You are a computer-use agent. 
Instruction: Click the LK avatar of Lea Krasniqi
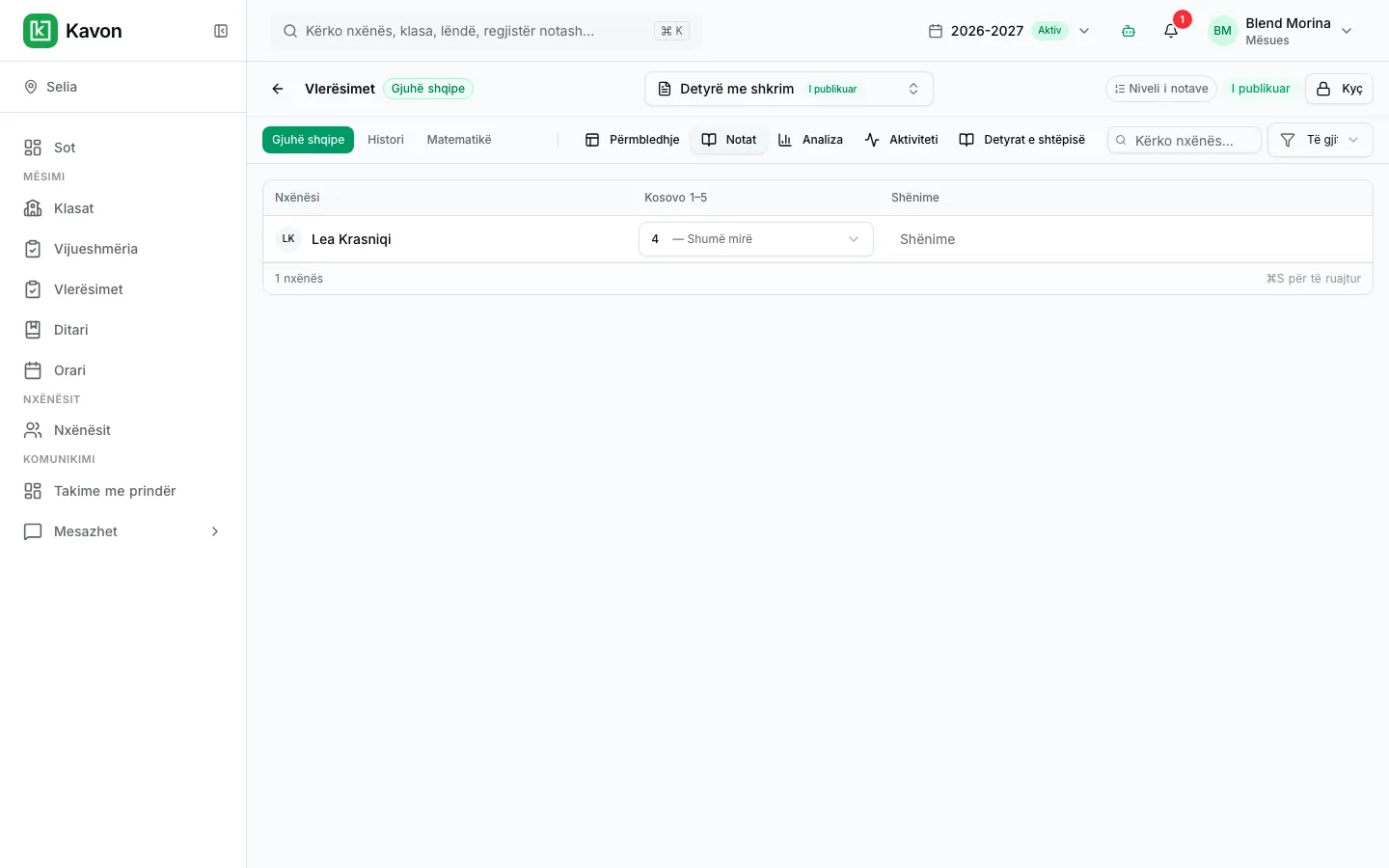(288, 239)
